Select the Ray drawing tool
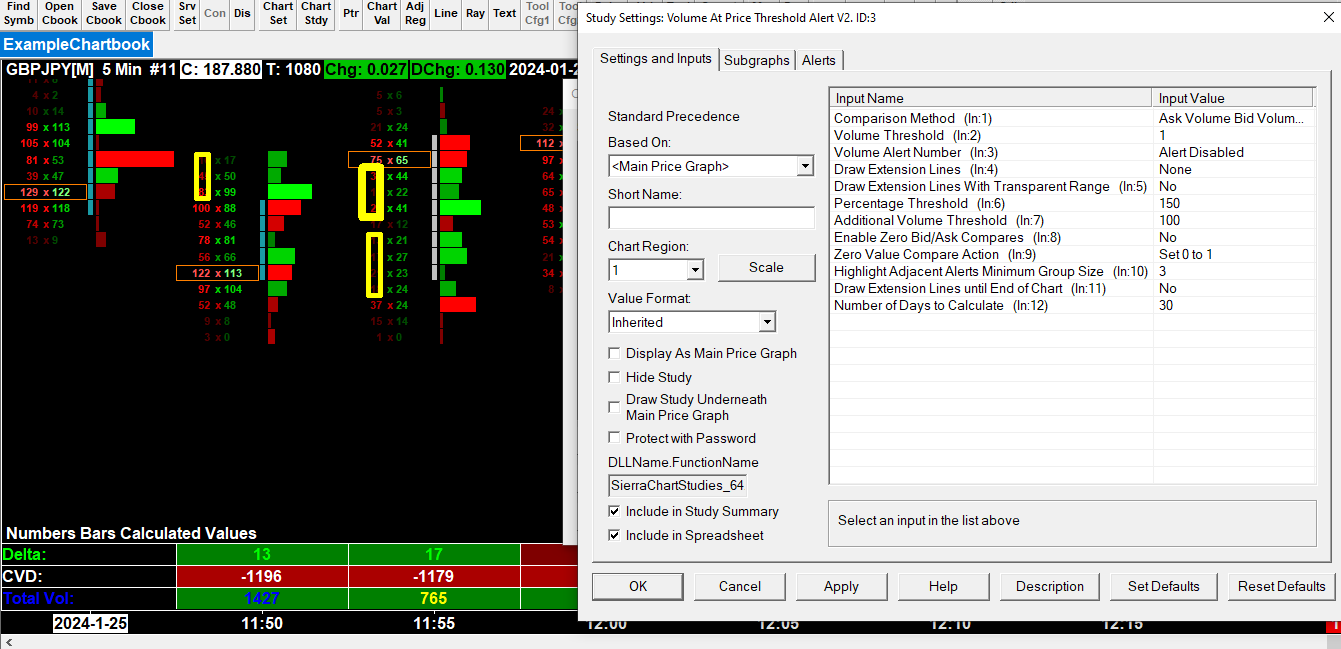1341x649 pixels. coord(476,13)
